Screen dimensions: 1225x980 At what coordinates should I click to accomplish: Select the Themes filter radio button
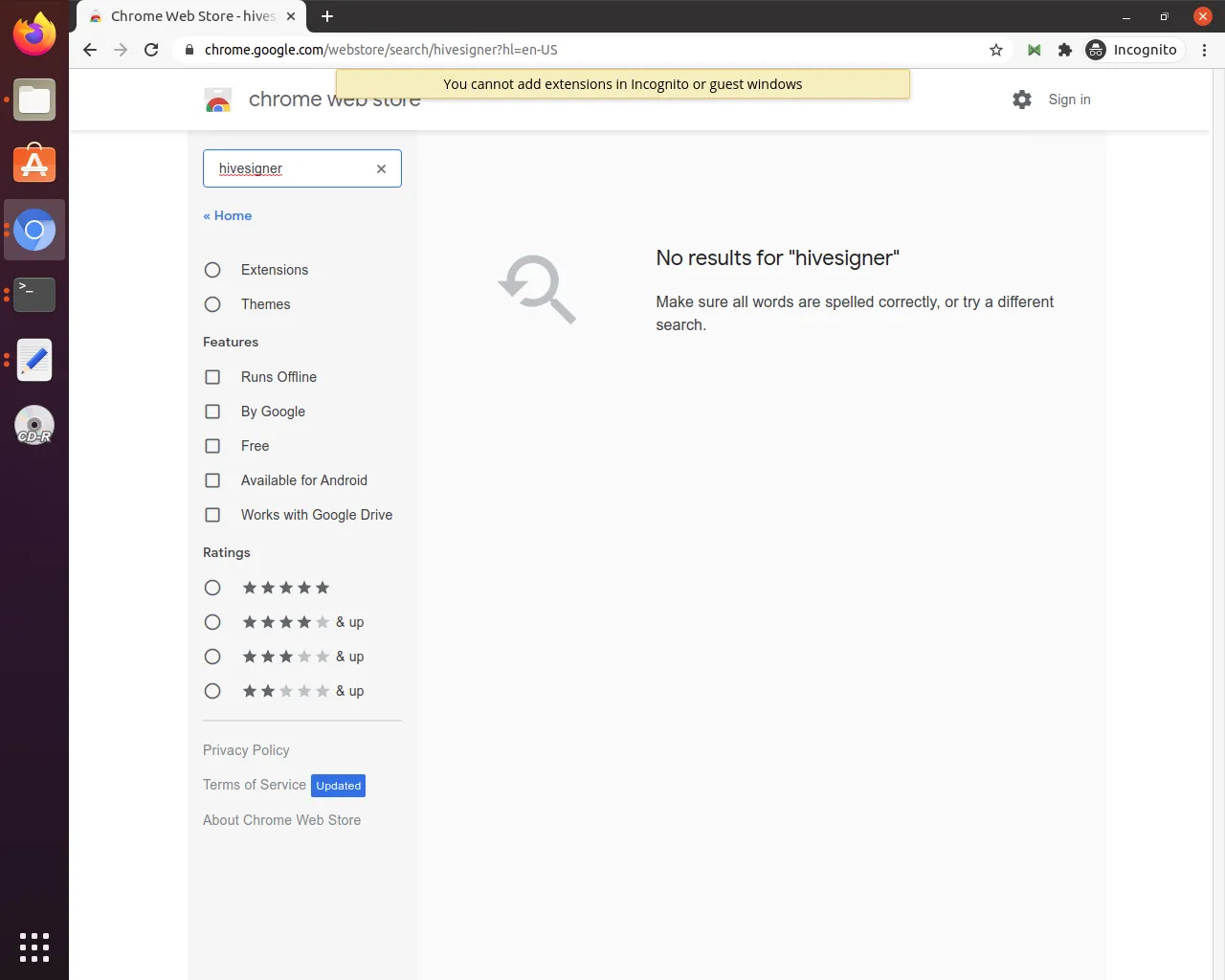[x=212, y=304]
